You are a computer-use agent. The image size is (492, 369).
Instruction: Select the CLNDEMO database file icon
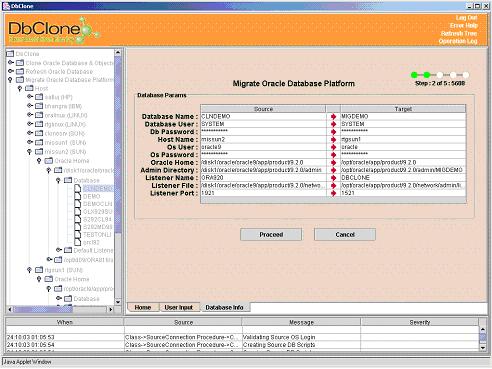(x=77, y=188)
